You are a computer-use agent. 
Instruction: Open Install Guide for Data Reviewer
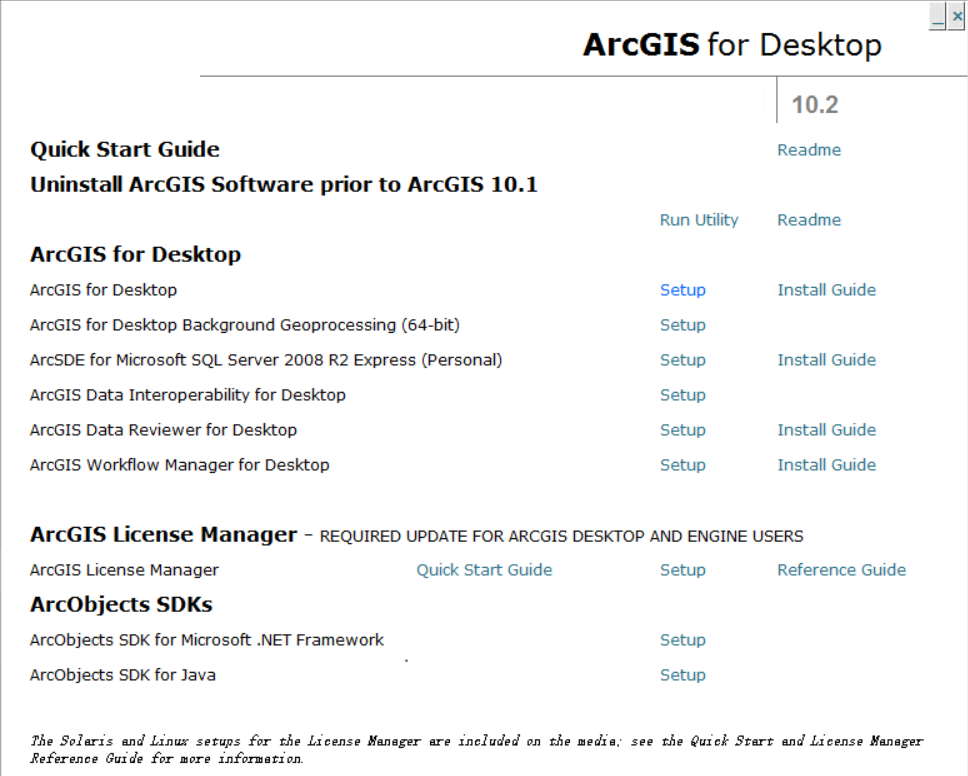[x=827, y=430]
